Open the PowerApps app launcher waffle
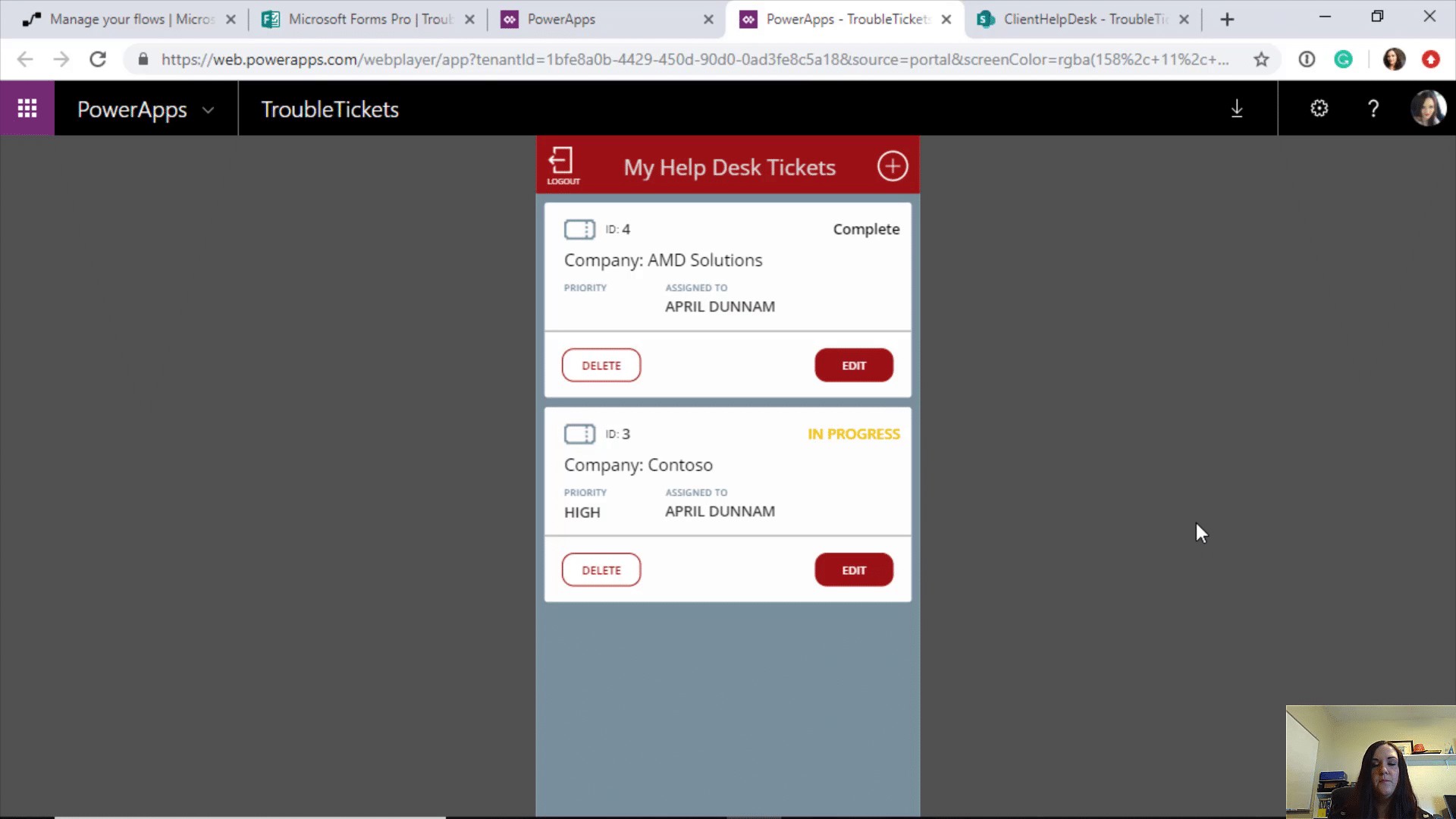Screen dimensions: 1456x819 27,109
